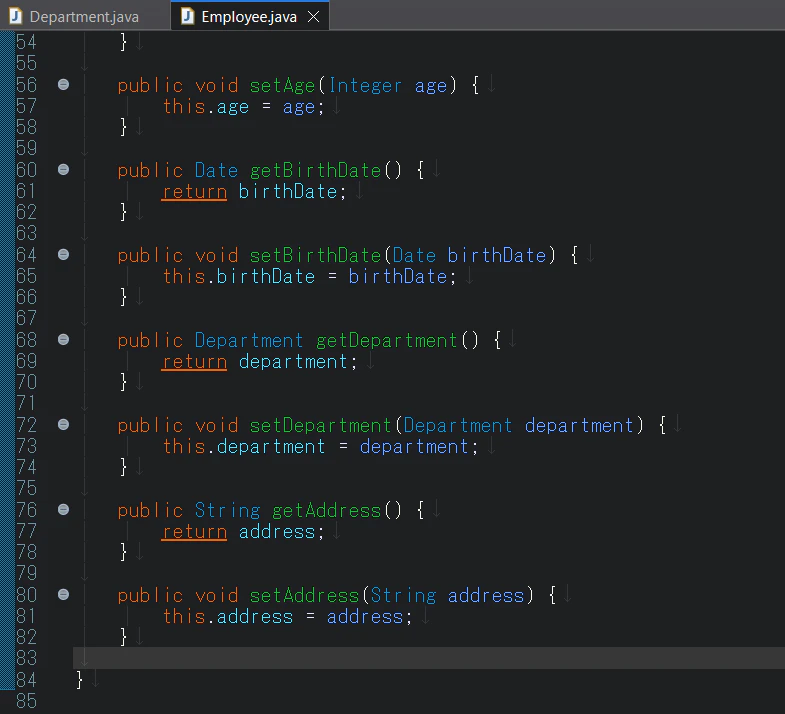Click the Integer parameter type in setAge

(365, 86)
